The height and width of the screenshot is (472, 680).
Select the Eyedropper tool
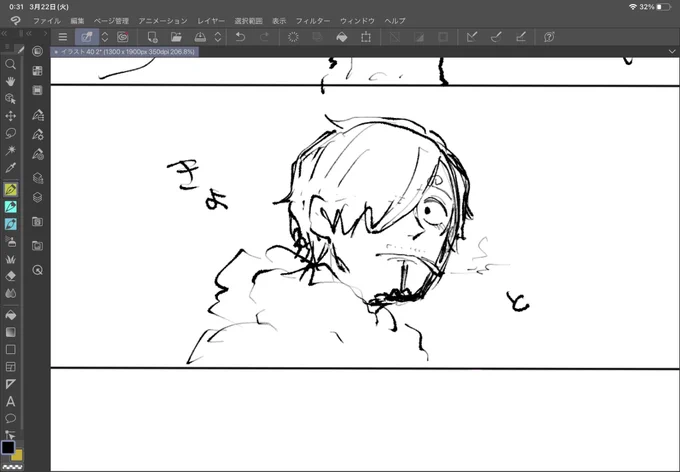click(10, 167)
